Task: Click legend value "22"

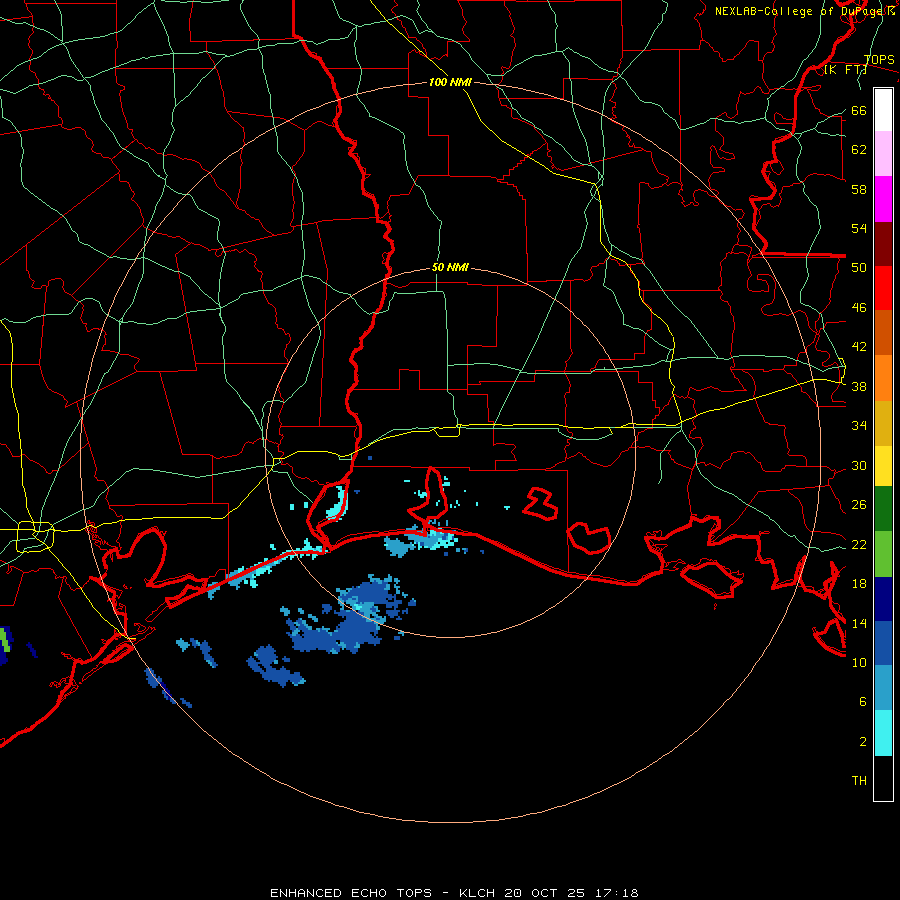Action: (x=859, y=545)
